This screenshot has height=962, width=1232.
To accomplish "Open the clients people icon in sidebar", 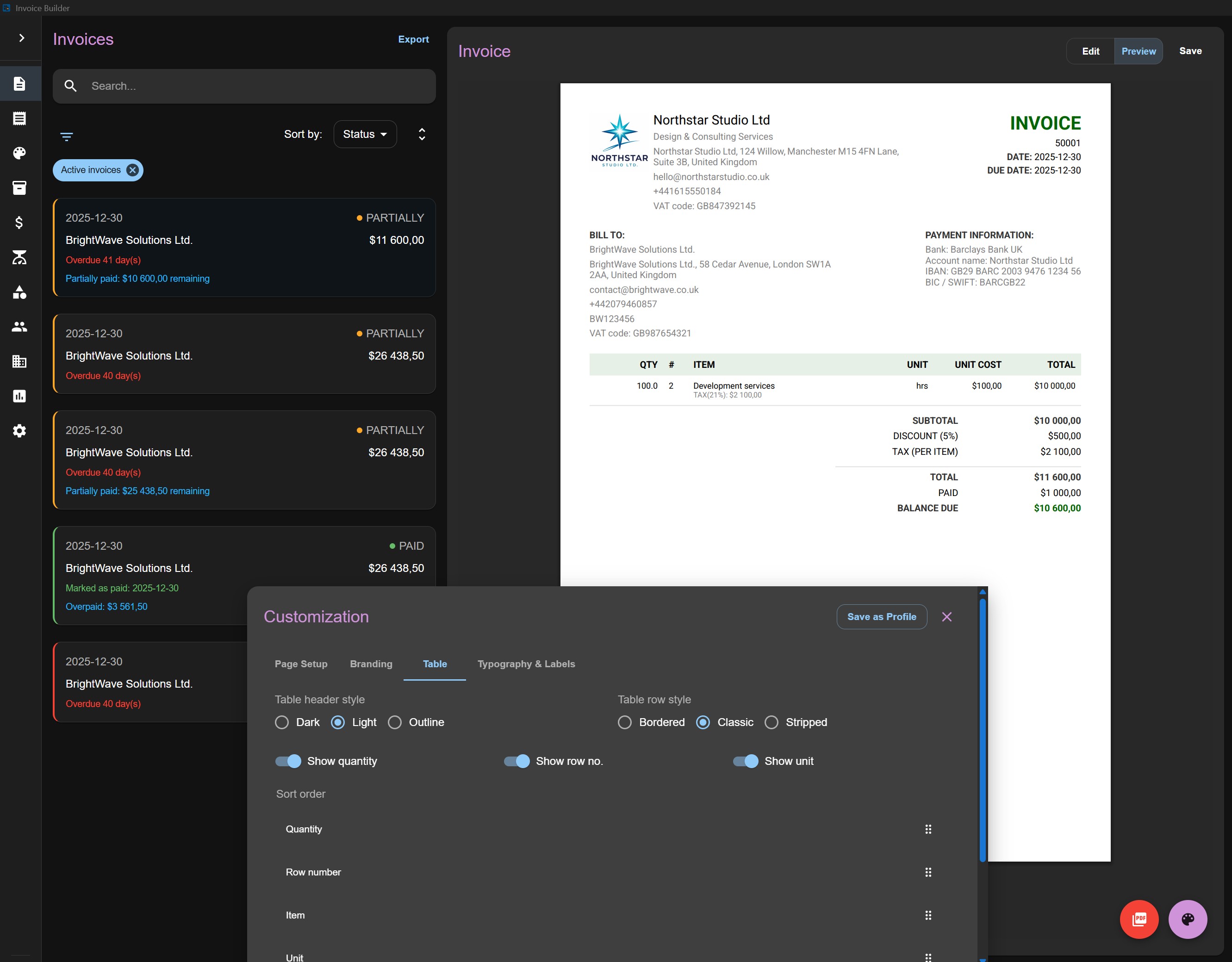I will click(x=20, y=327).
